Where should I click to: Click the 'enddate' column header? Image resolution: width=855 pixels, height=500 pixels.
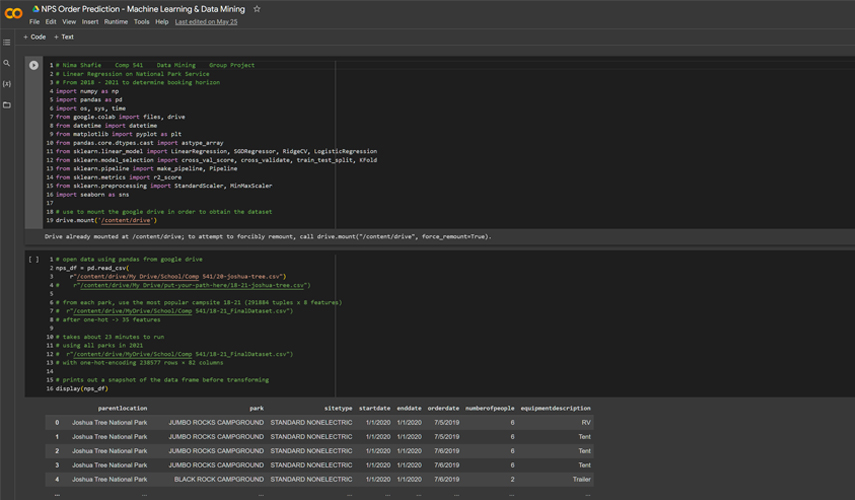[409, 408]
